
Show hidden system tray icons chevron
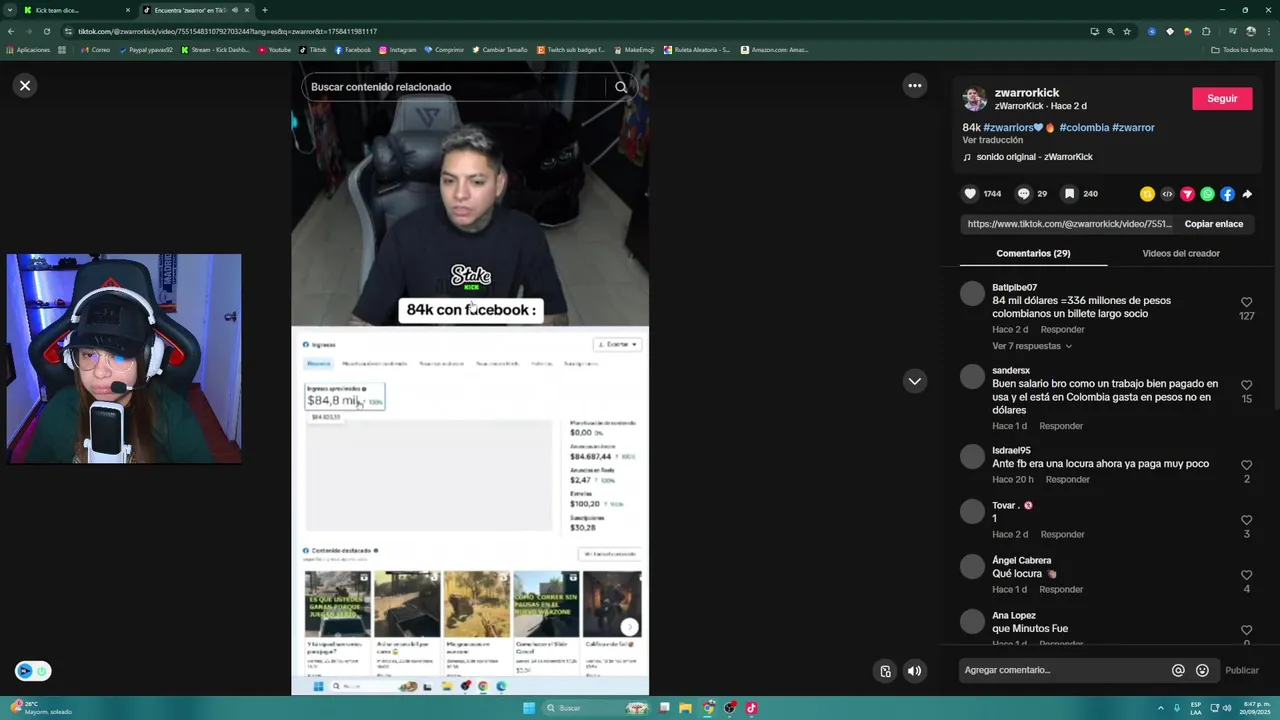[1161, 708]
